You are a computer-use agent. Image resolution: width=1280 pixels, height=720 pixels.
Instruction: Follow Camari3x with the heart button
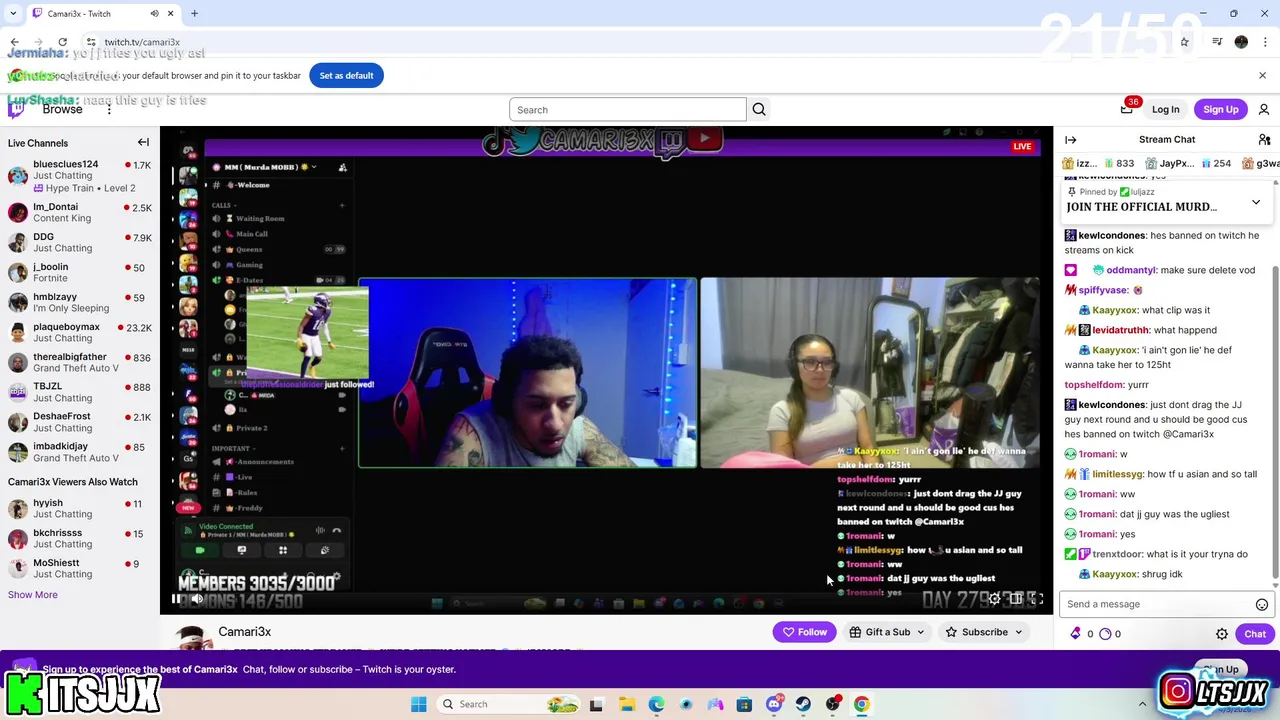(804, 632)
